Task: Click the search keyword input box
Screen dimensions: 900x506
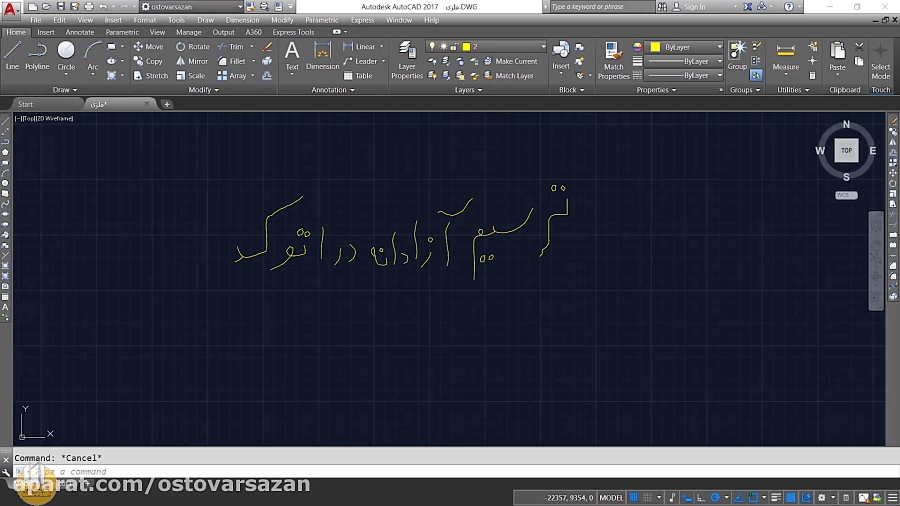Action: tap(600, 7)
